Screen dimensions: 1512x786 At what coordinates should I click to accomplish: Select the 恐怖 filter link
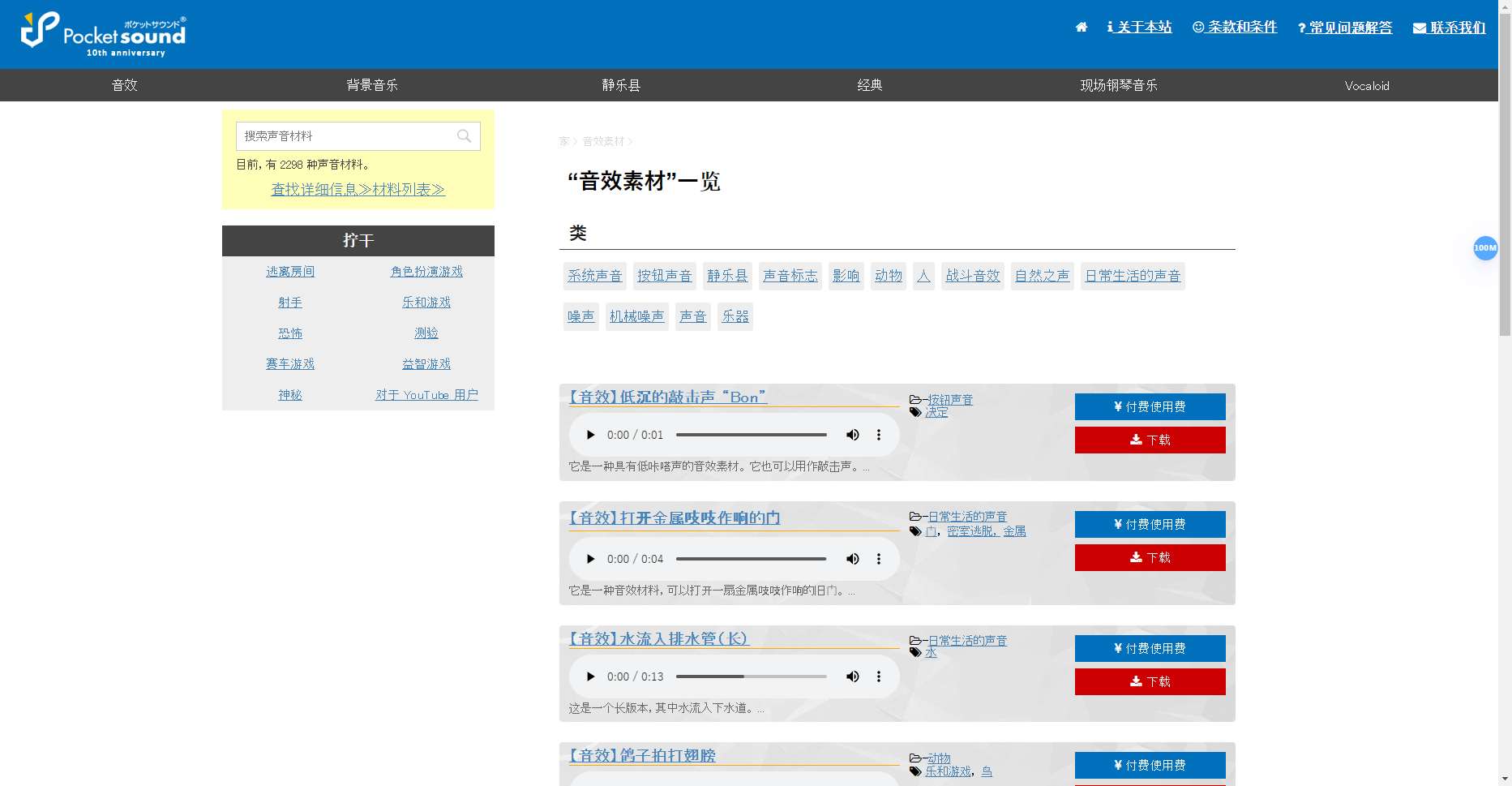point(290,333)
